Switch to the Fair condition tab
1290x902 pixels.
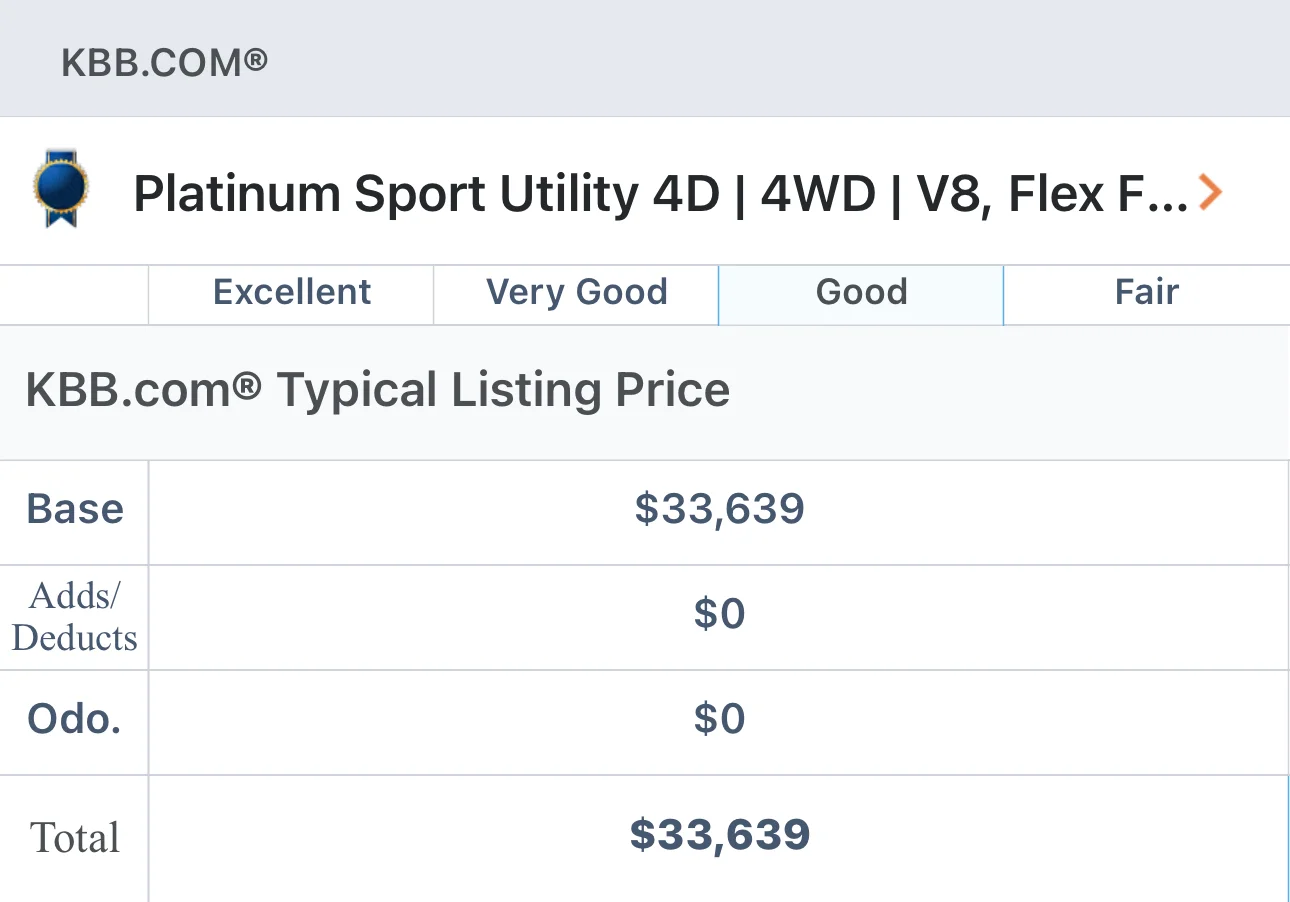point(1147,293)
